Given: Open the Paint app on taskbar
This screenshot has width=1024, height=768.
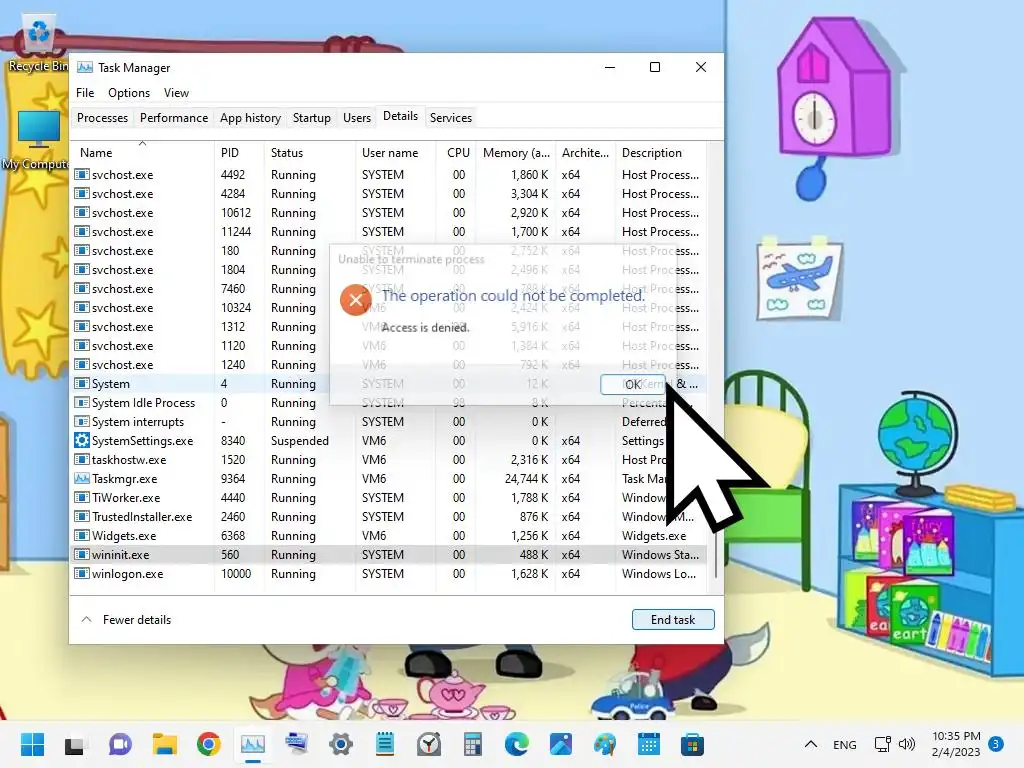Looking at the screenshot, I should pos(605,744).
